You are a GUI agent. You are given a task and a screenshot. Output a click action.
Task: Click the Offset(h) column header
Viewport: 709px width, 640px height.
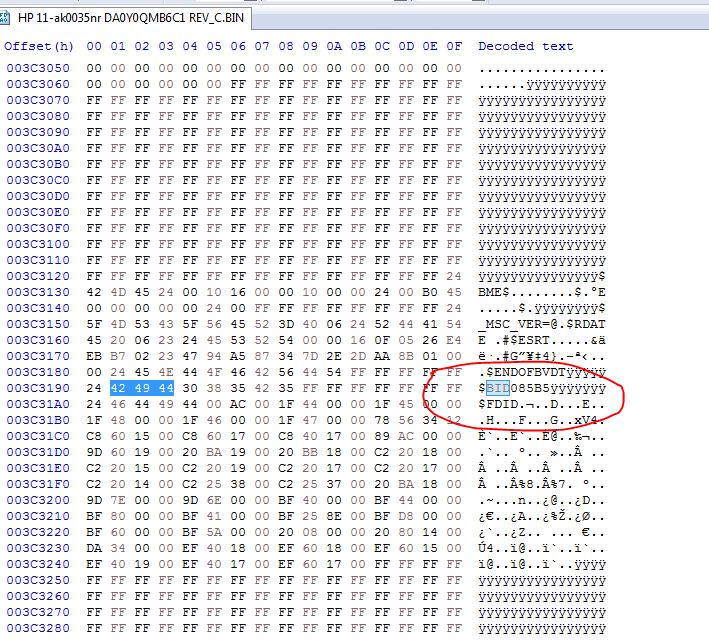[x=39, y=46]
